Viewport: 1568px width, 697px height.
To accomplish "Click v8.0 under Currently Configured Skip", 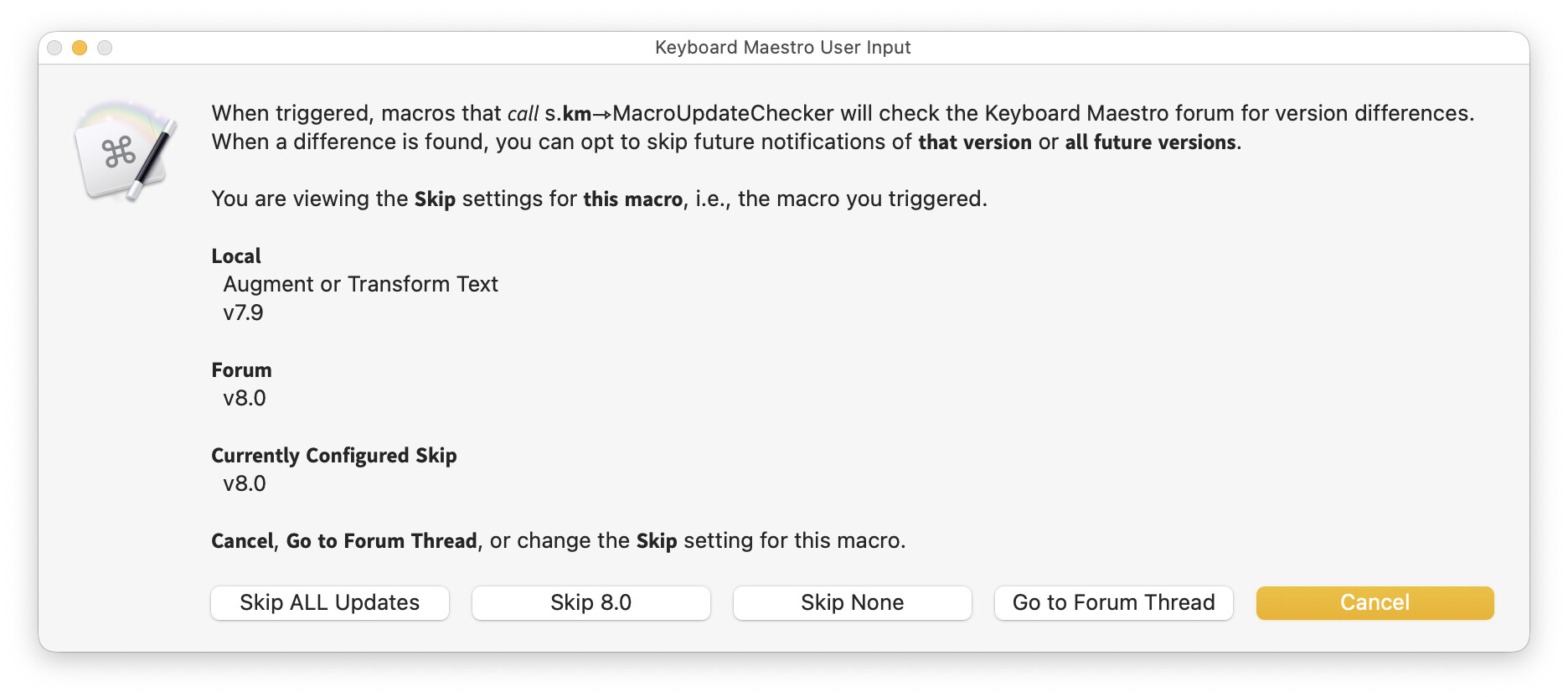I will (244, 484).
